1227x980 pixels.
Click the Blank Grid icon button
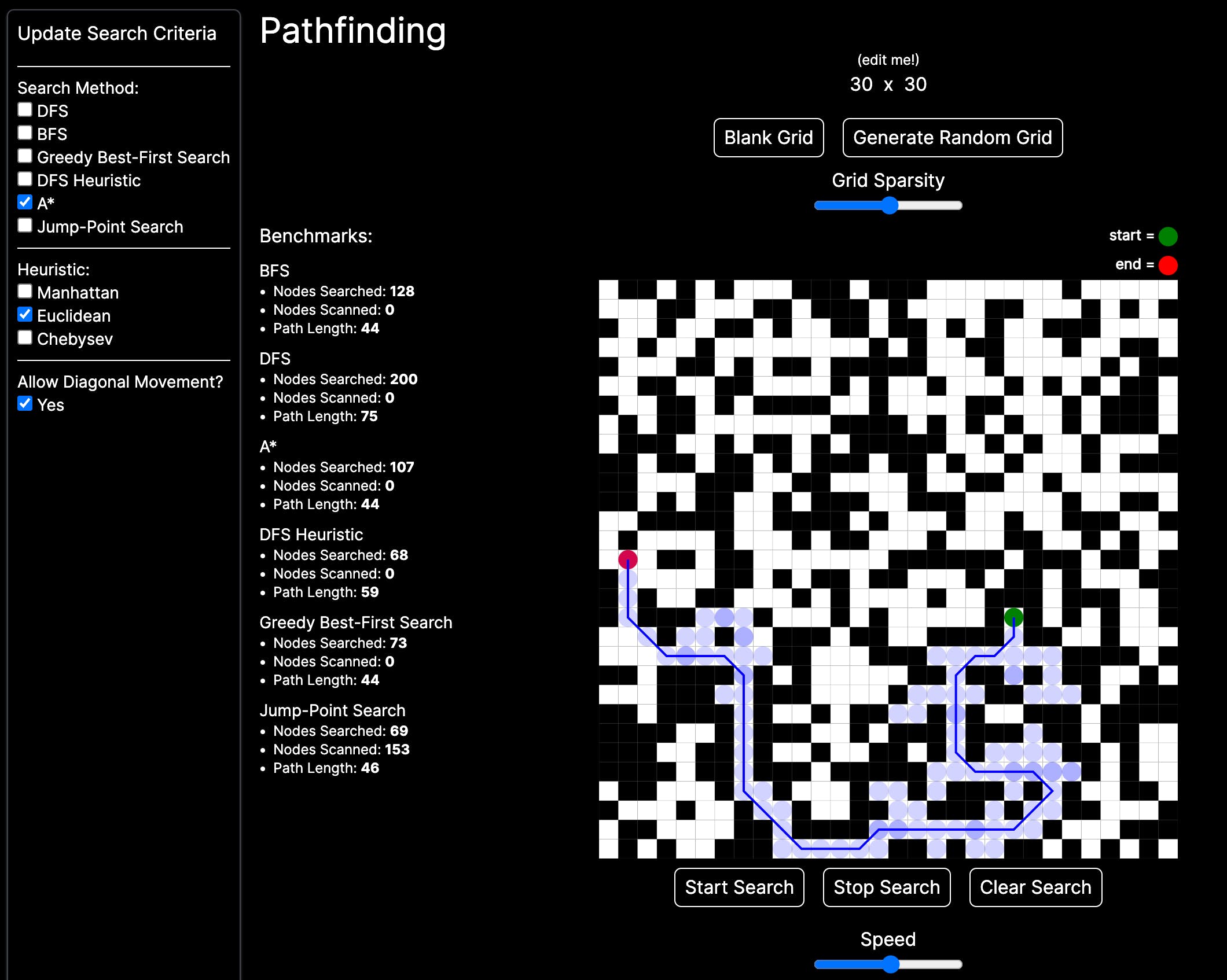pyautogui.click(x=769, y=138)
